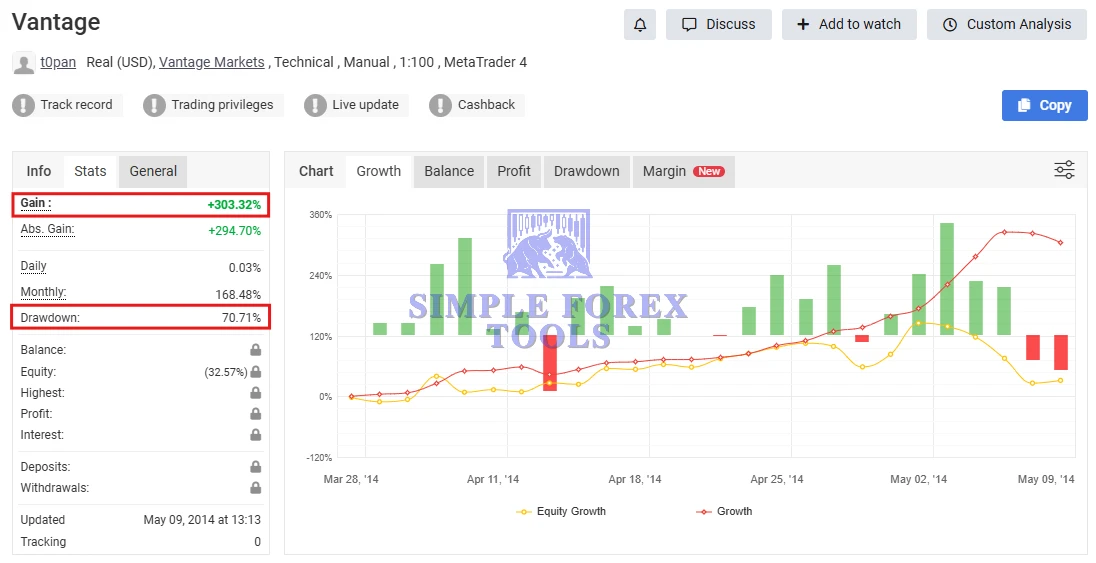Viewport: 1096px width, 563px height.
Task: Click the red bar on the Growth line's right end
Action: coord(1061,352)
